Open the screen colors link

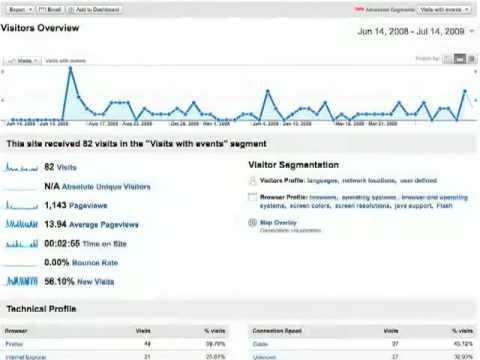[310, 206]
